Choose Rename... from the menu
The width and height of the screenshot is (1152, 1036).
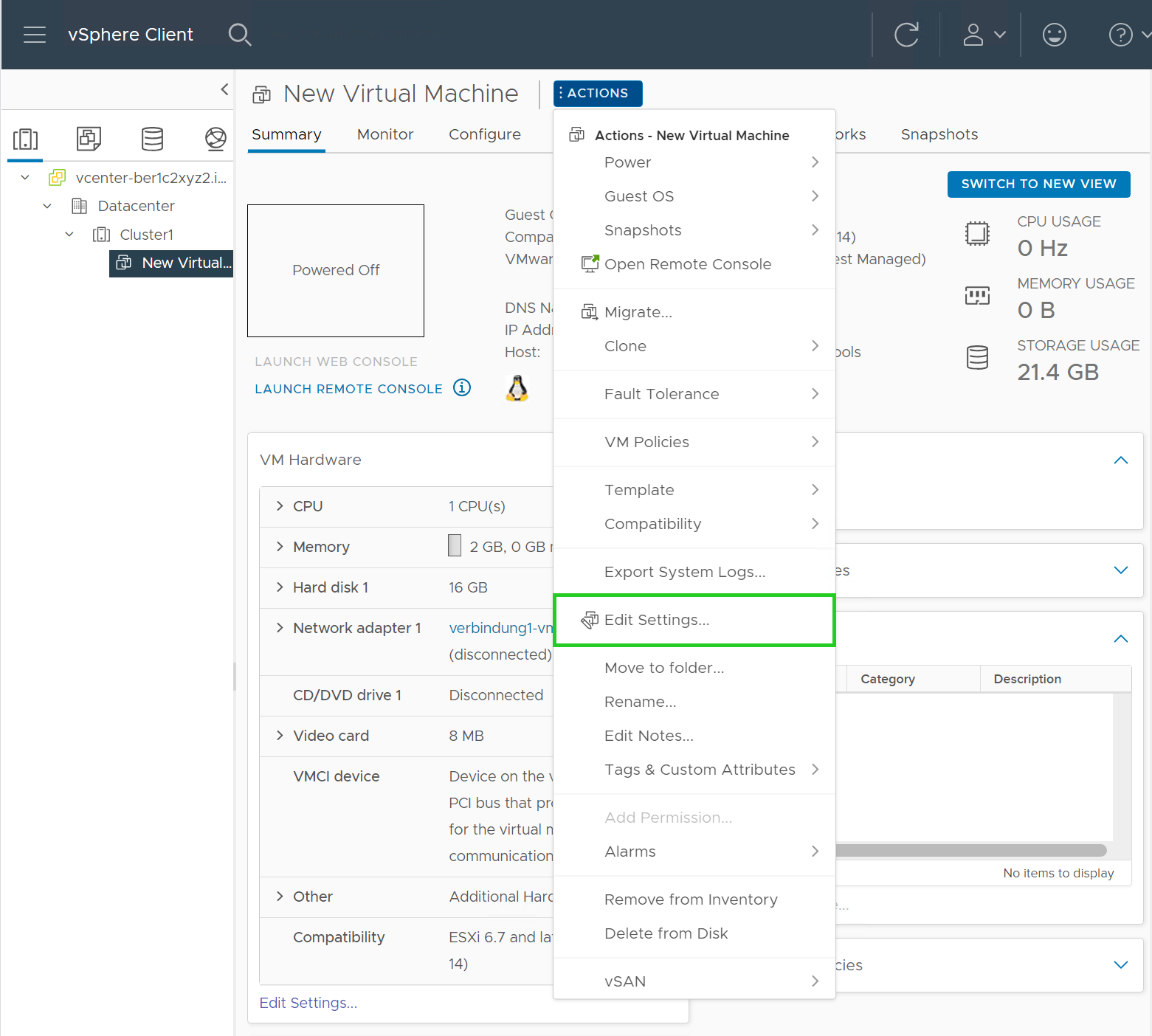(694, 702)
